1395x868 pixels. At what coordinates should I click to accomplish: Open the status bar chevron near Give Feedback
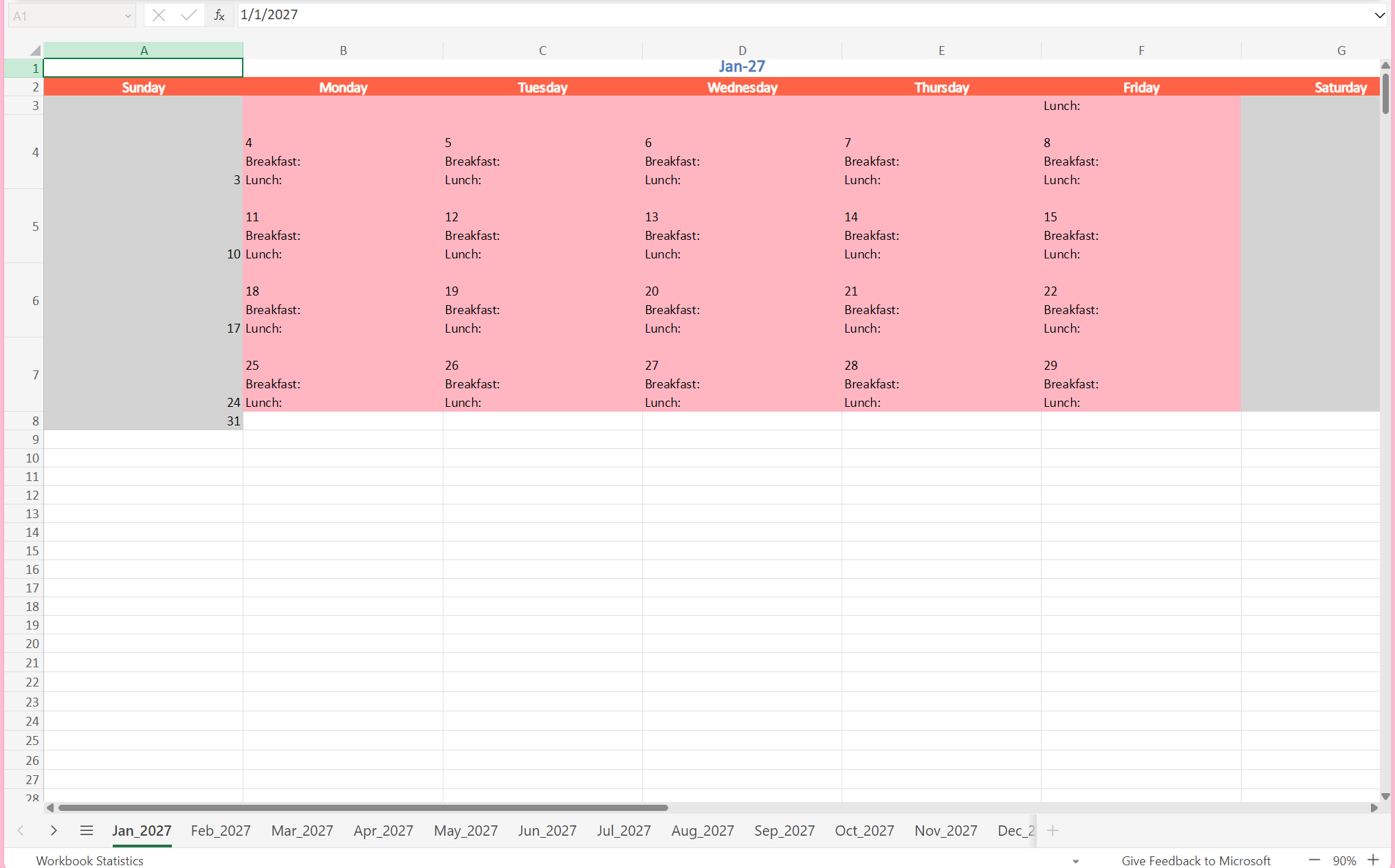click(x=1075, y=861)
